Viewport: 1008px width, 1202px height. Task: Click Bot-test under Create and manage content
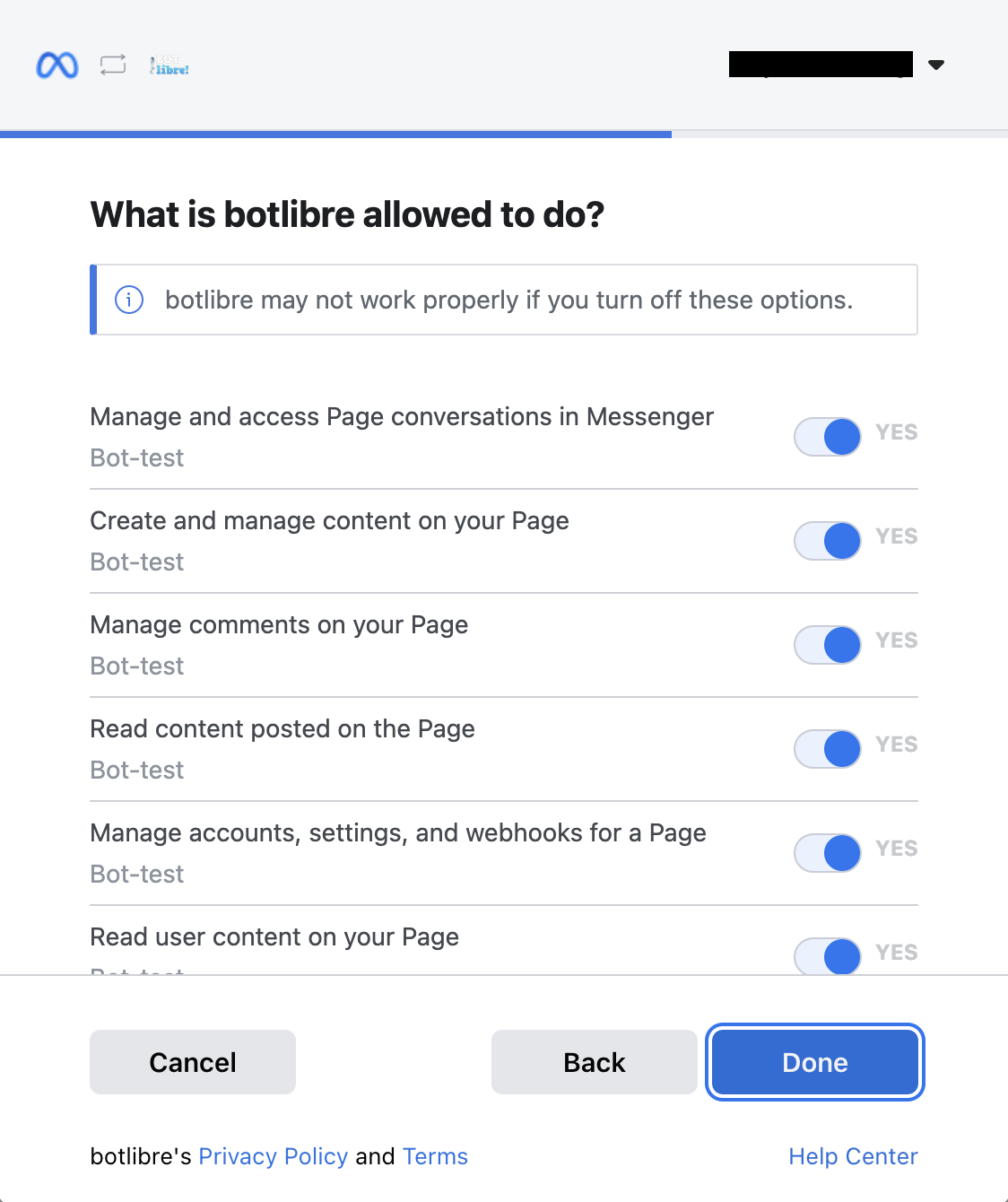click(x=137, y=562)
